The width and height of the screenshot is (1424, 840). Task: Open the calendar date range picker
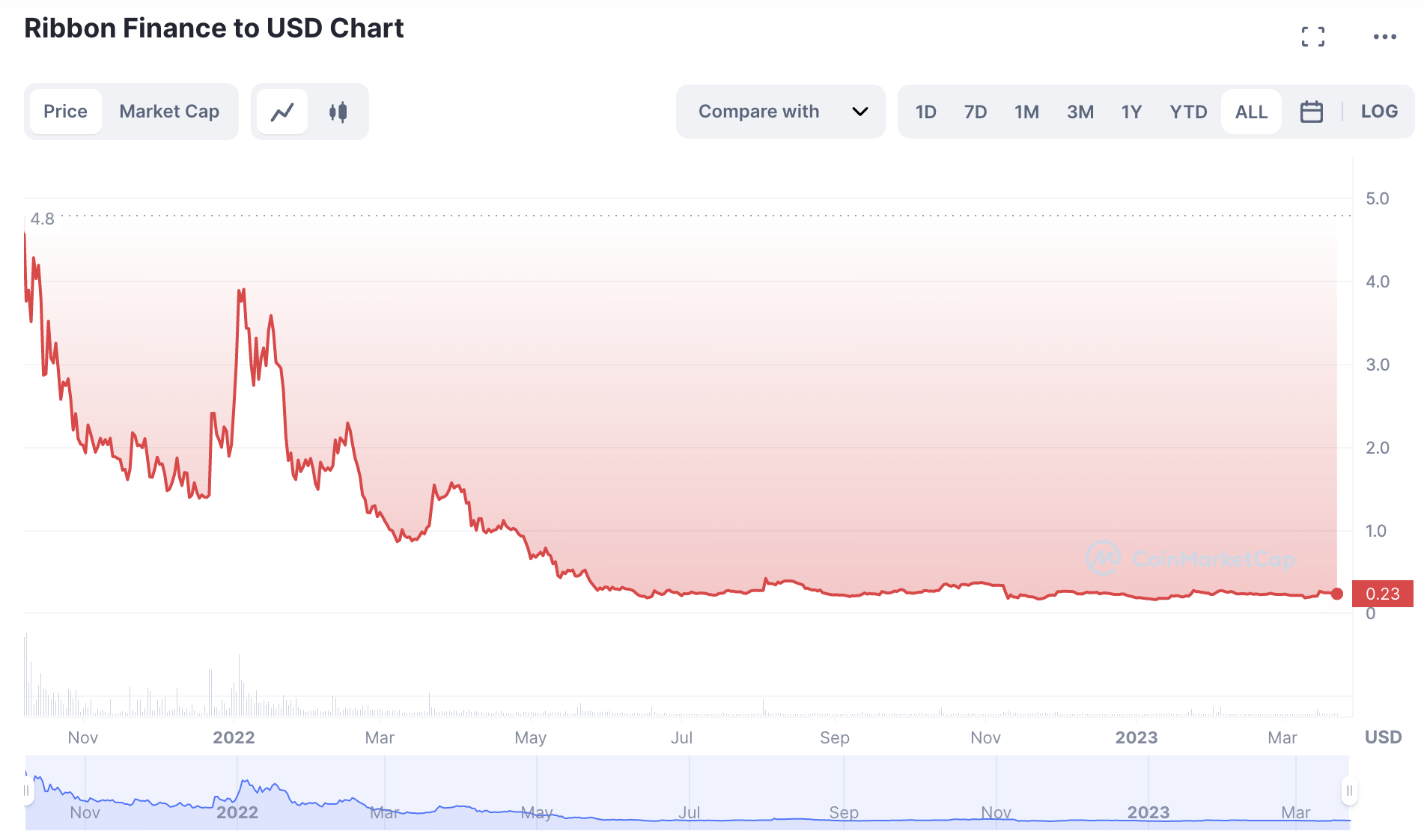1311,112
